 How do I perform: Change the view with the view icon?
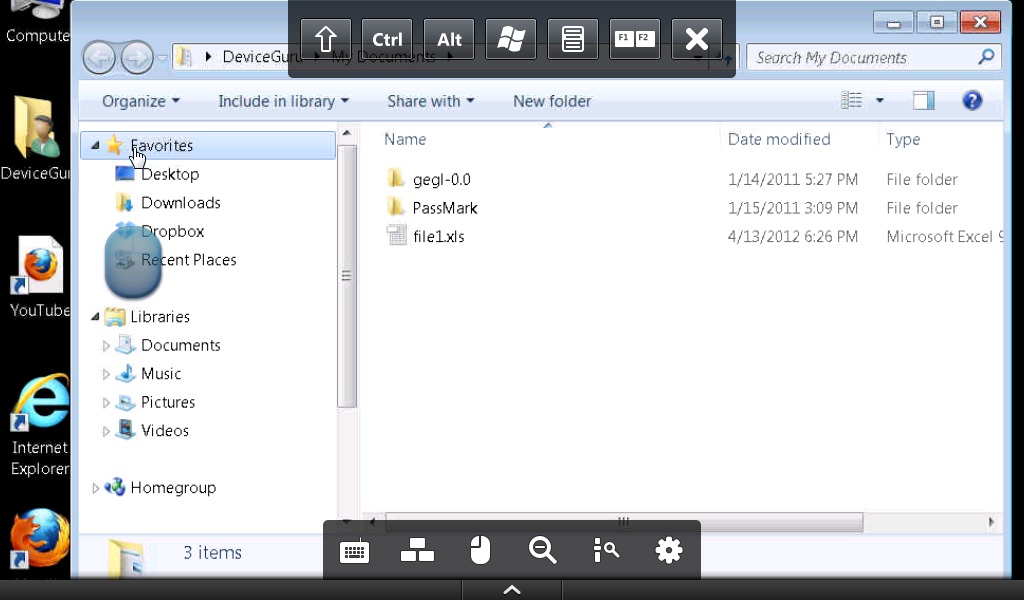pos(852,101)
